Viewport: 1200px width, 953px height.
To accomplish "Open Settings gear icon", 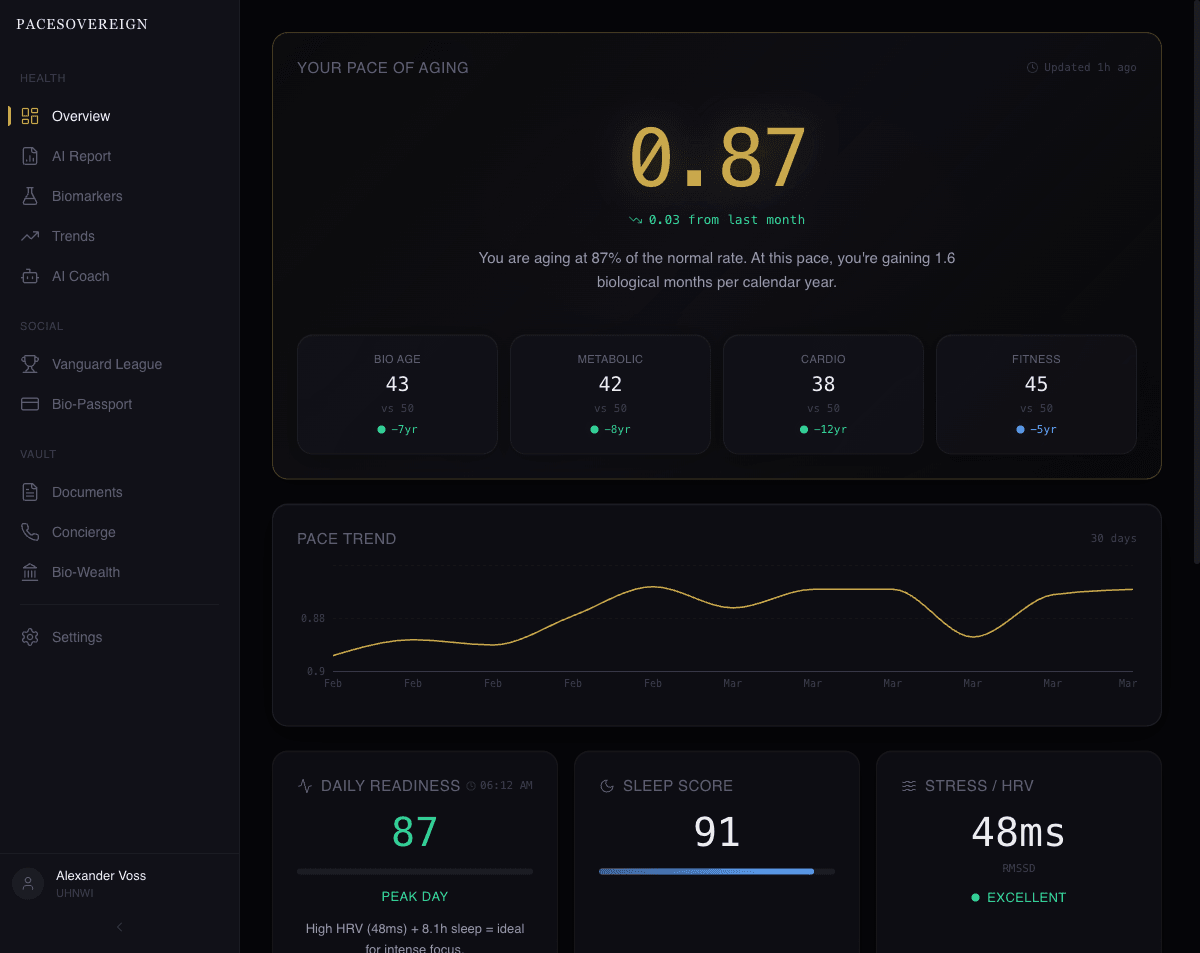I will [30, 637].
